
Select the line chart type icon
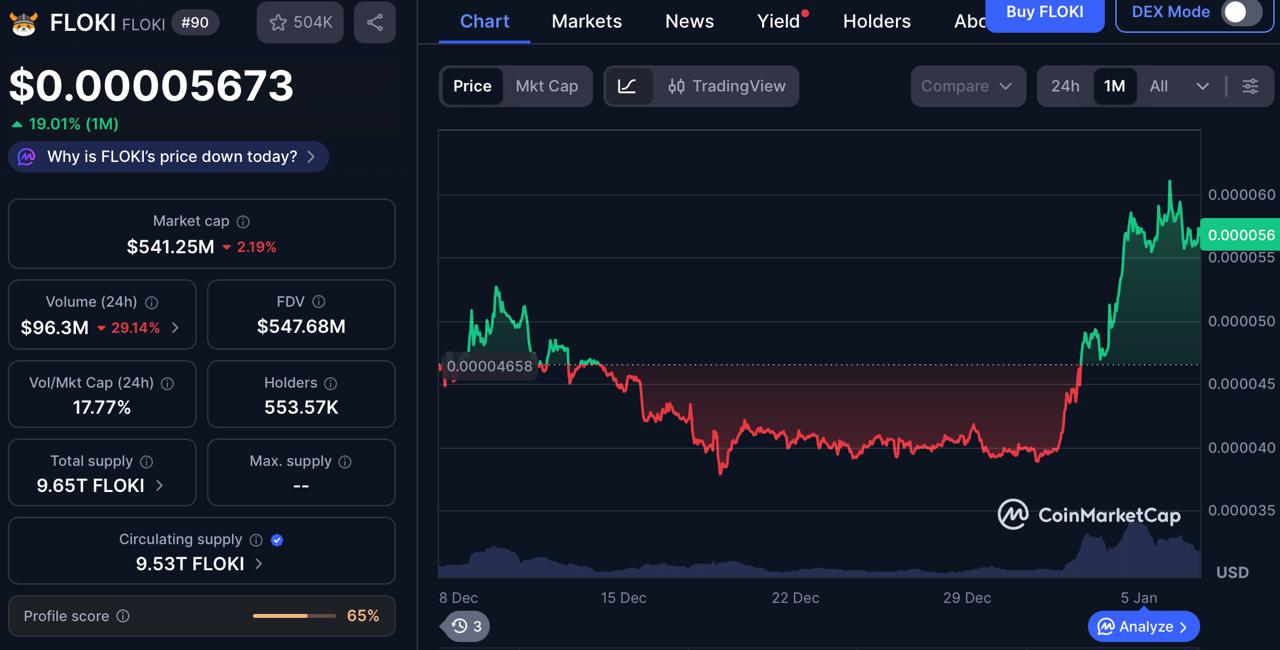[629, 86]
